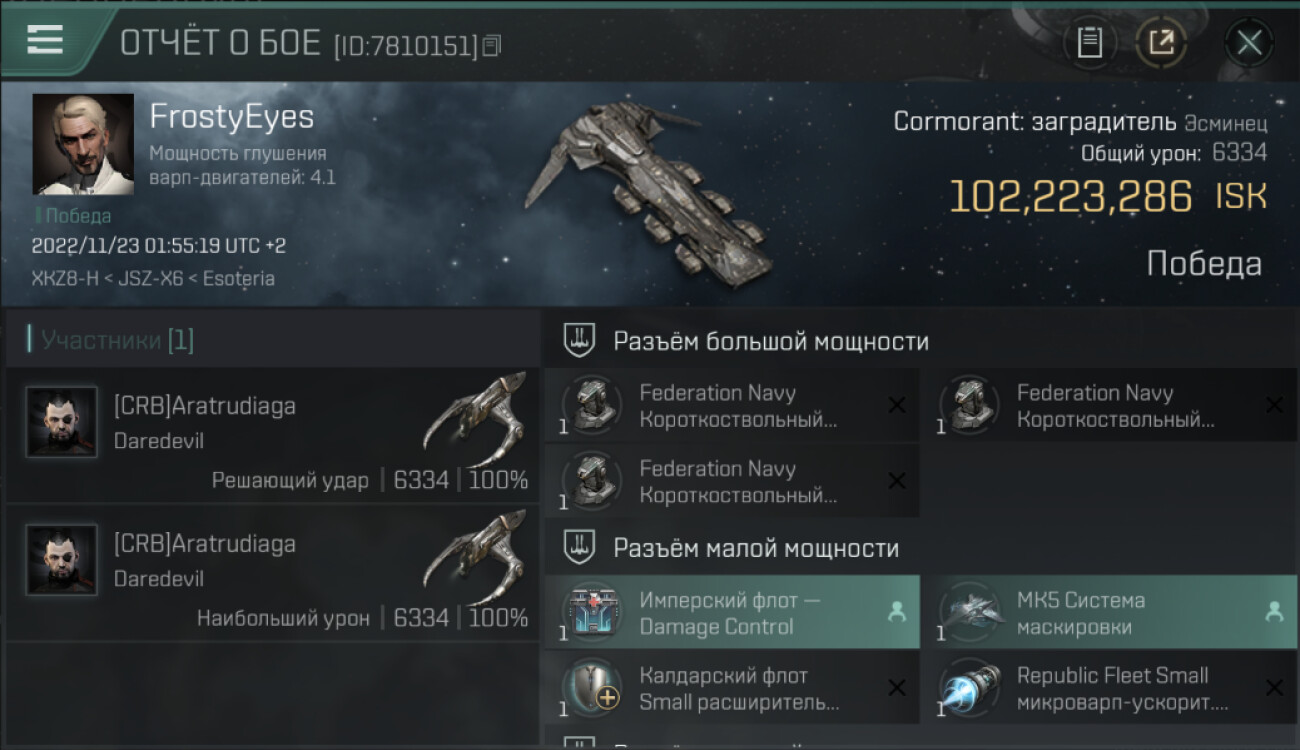
Task: Select the first Federation Navy Короткоствольный module
Action: (732, 405)
